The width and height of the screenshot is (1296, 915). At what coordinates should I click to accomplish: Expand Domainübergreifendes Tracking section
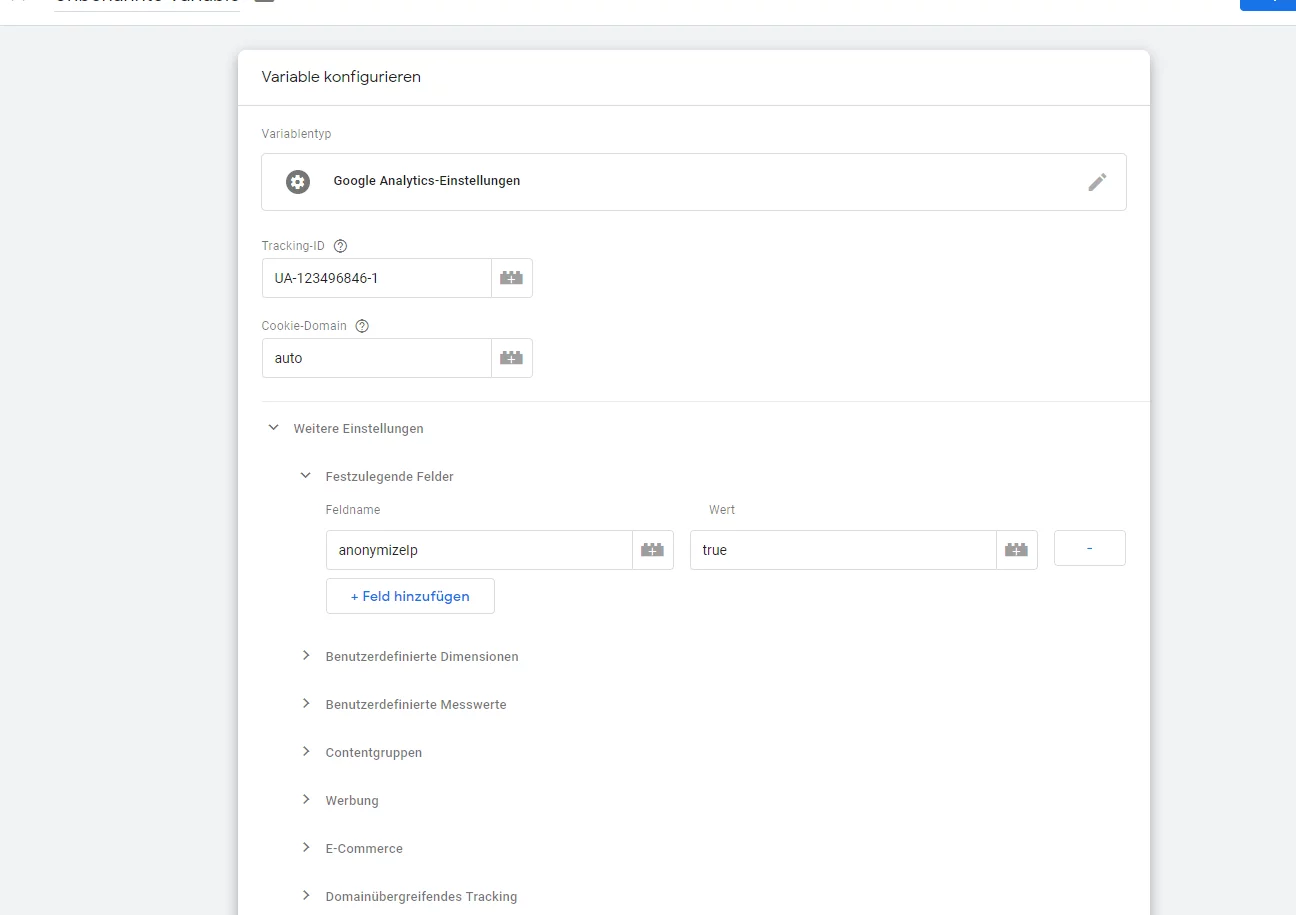306,896
